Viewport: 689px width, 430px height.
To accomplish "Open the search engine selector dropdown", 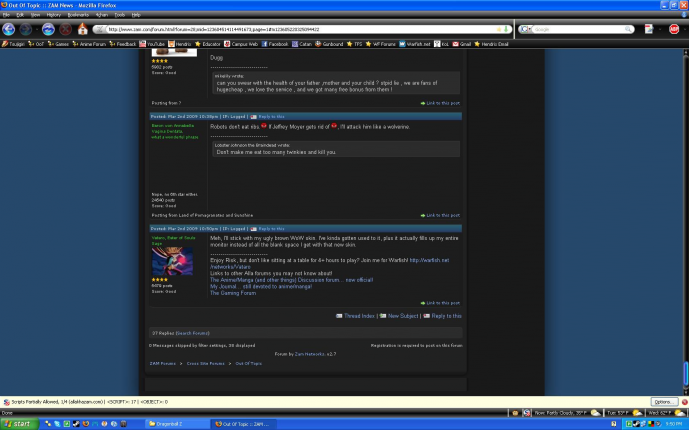I will pyautogui.click(x=526, y=29).
